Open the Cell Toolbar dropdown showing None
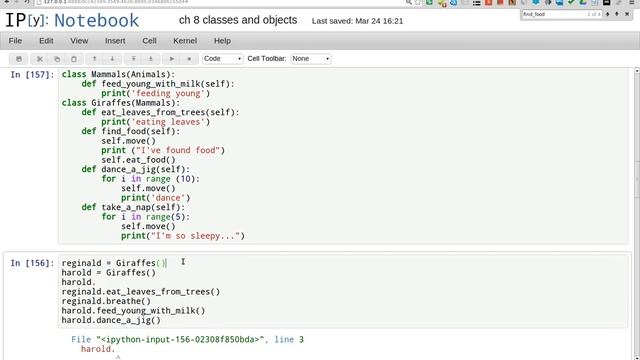The image size is (640, 360). 311,59
